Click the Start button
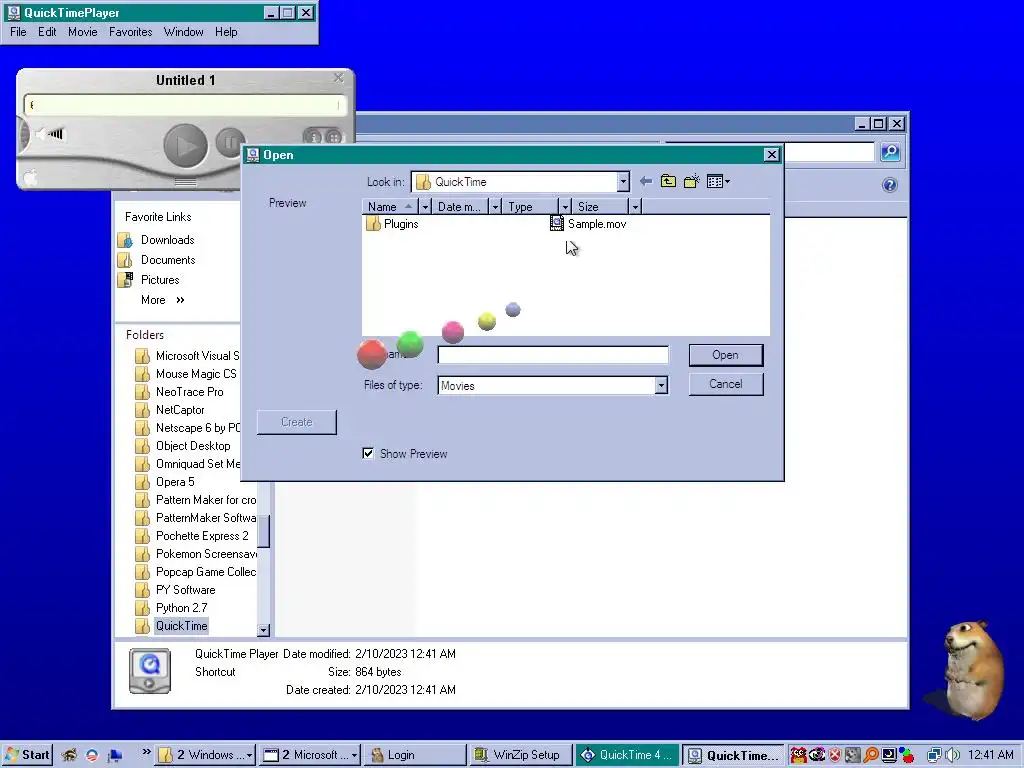Viewport: 1024px width, 768px height. point(27,755)
